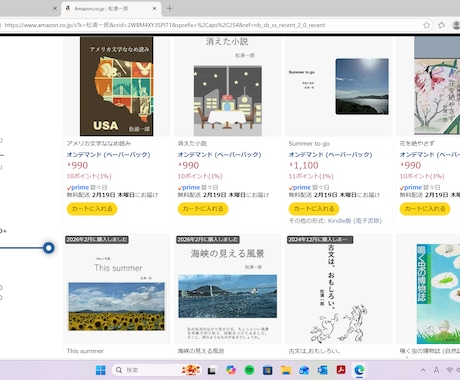Click the 2024年12月 purchased badge
460x380 pixels.
tap(320, 239)
